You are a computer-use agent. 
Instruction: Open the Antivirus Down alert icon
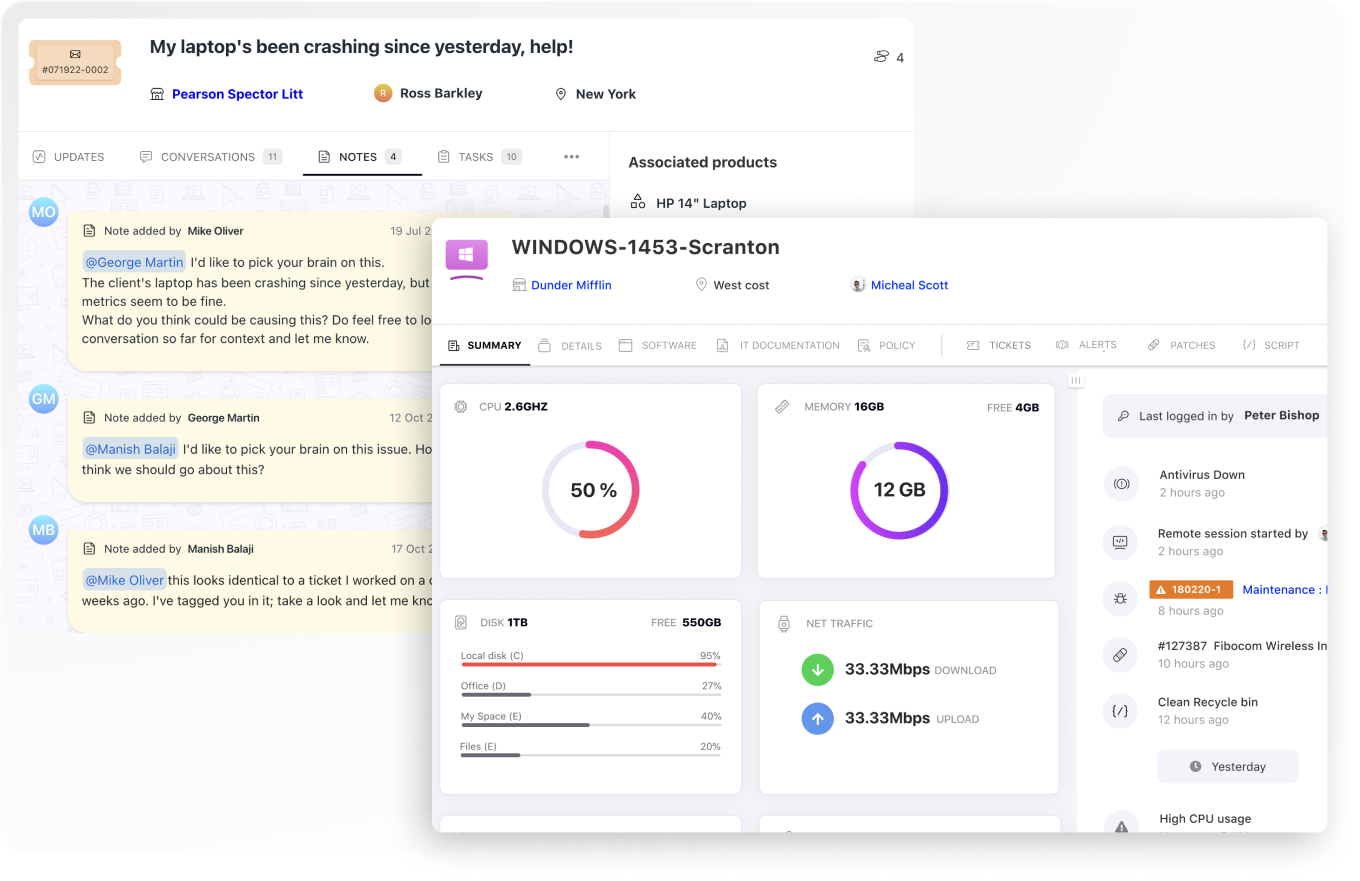(x=1122, y=483)
